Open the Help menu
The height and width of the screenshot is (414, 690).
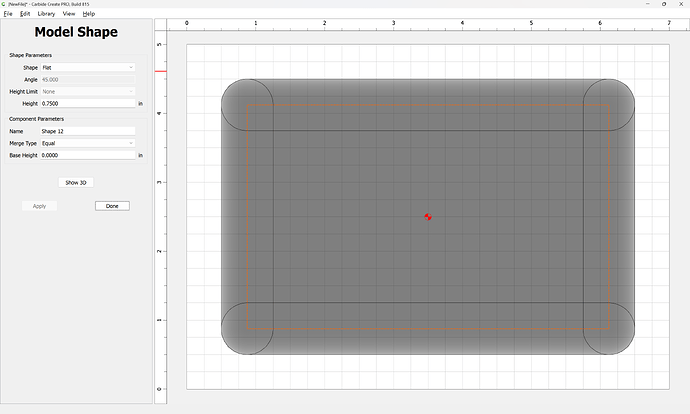click(88, 14)
